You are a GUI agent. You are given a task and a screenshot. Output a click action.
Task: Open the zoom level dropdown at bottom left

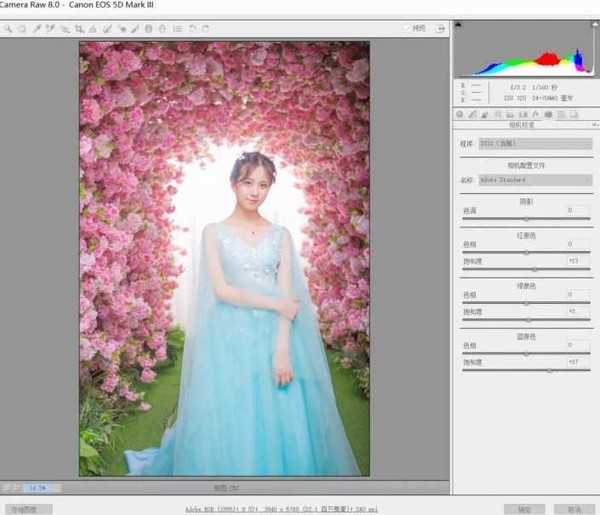pos(38,488)
